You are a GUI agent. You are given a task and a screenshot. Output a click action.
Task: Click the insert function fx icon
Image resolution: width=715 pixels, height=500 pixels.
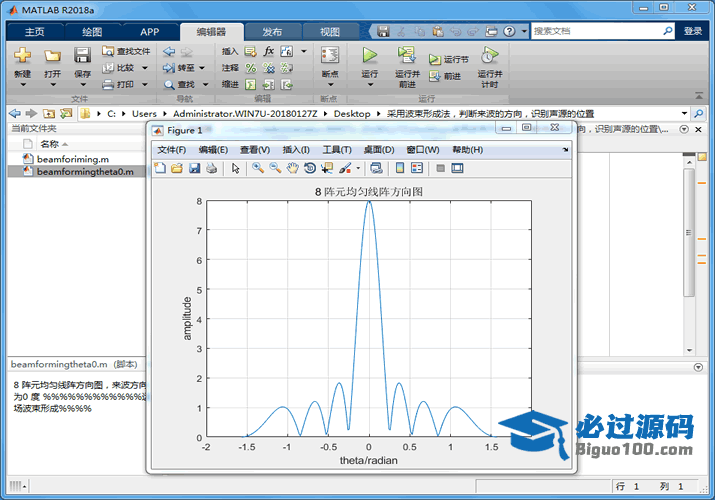click(x=269, y=51)
